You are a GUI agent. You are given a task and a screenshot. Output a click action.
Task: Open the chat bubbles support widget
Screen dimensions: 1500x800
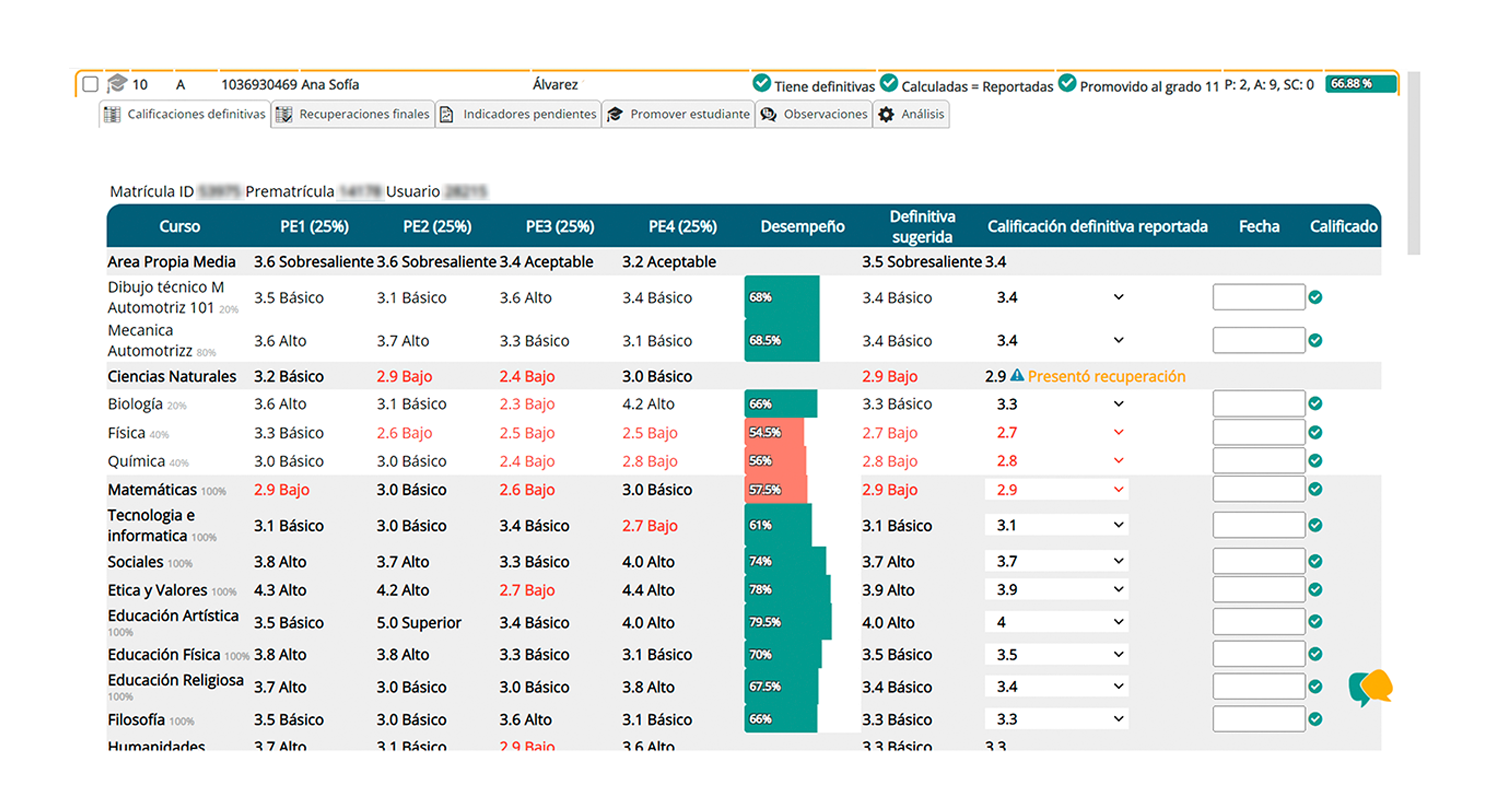pos(1370,687)
